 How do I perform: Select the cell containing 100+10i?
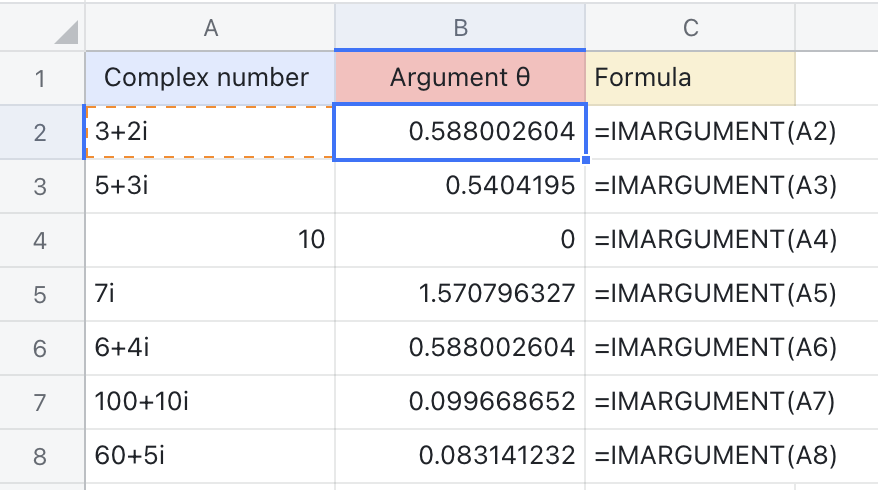pyautogui.click(x=210, y=402)
